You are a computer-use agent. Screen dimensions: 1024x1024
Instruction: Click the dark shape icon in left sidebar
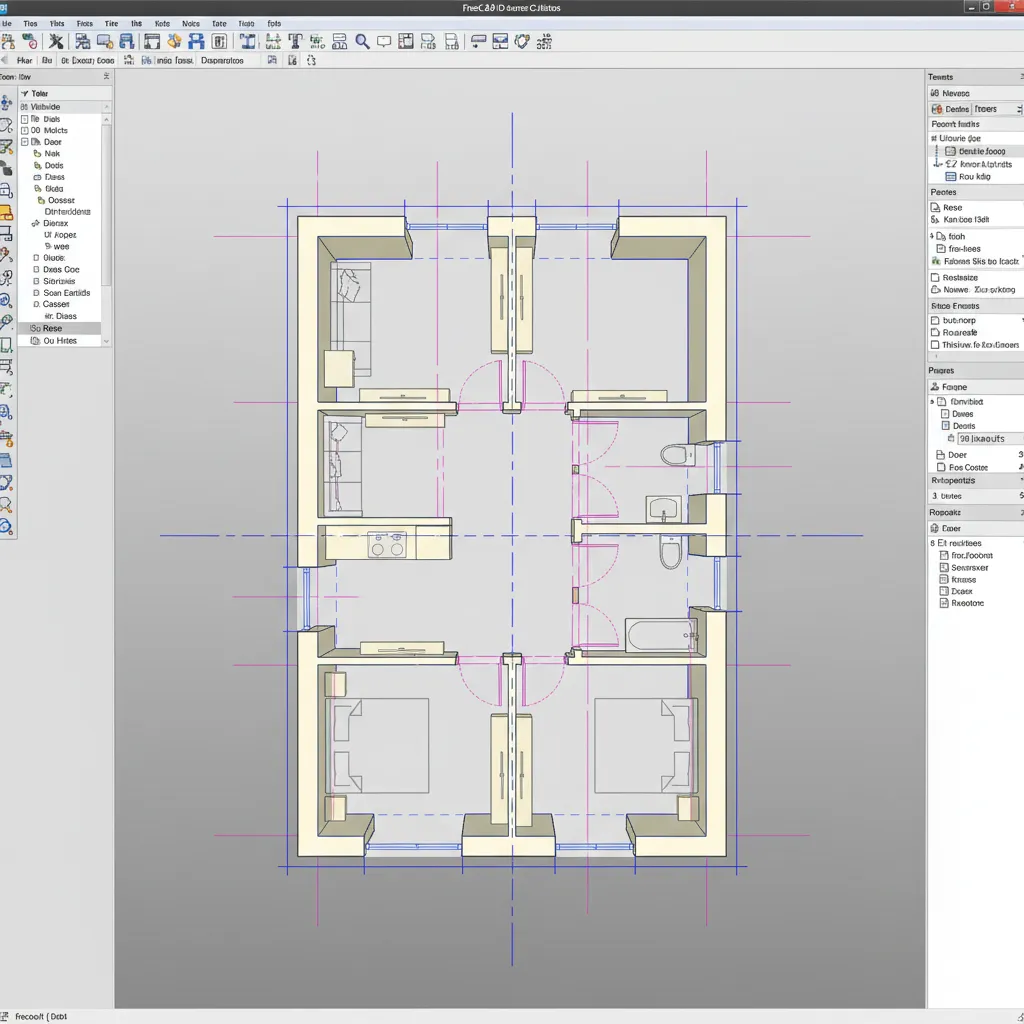7,168
